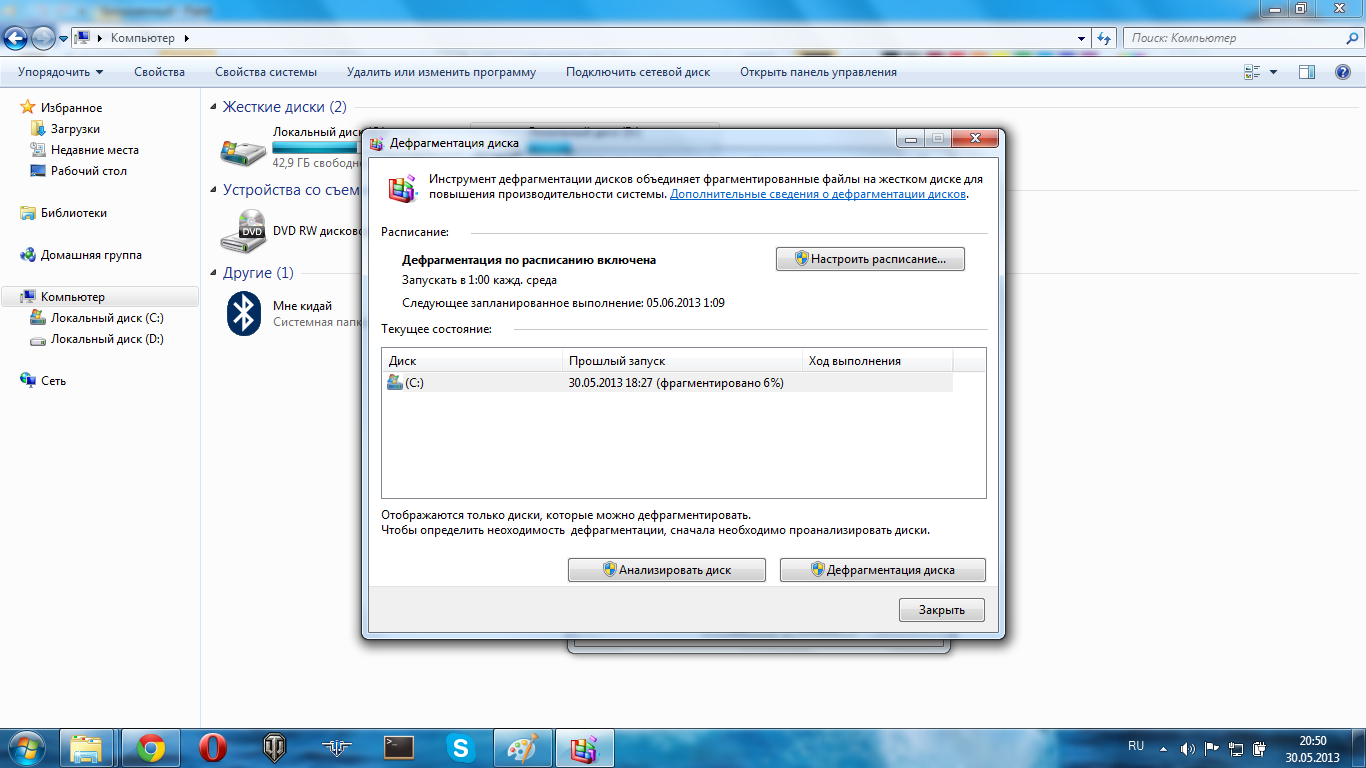
Task: Switch to Paint in the taskbar
Action: coord(522,748)
